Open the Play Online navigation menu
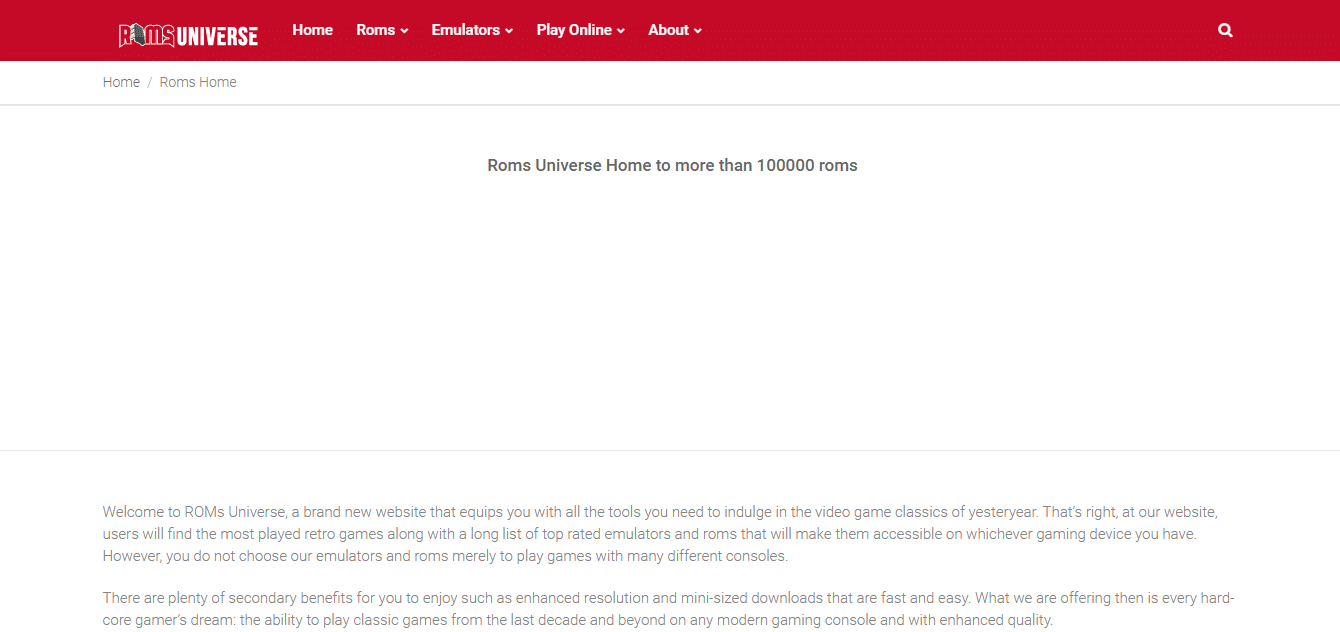Image resolution: width=1340 pixels, height=632 pixels. coord(581,30)
